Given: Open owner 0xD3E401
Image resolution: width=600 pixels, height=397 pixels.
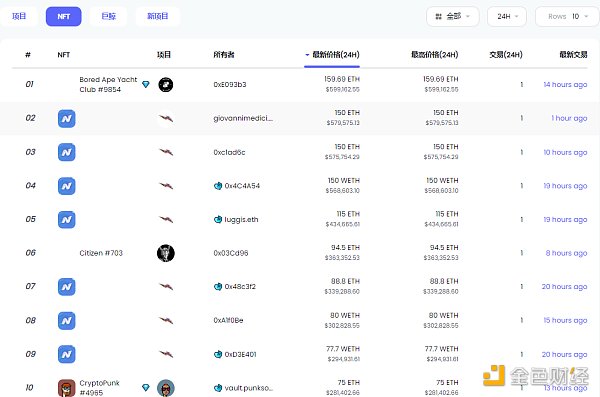Looking at the screenshot, I should tap(240, 355).
